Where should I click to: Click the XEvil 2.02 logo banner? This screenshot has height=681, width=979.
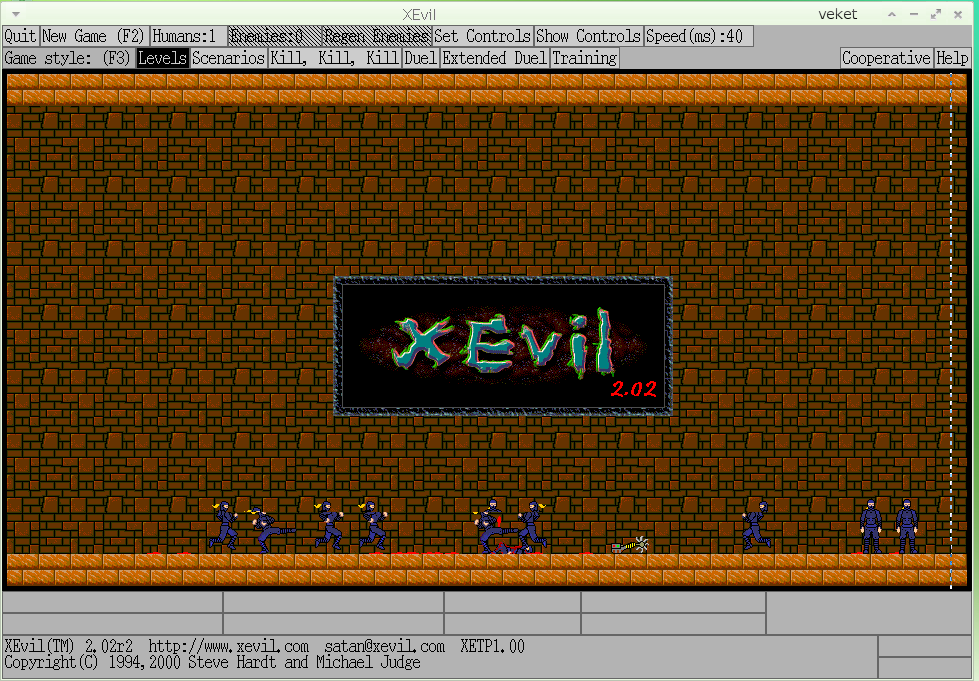503,346
